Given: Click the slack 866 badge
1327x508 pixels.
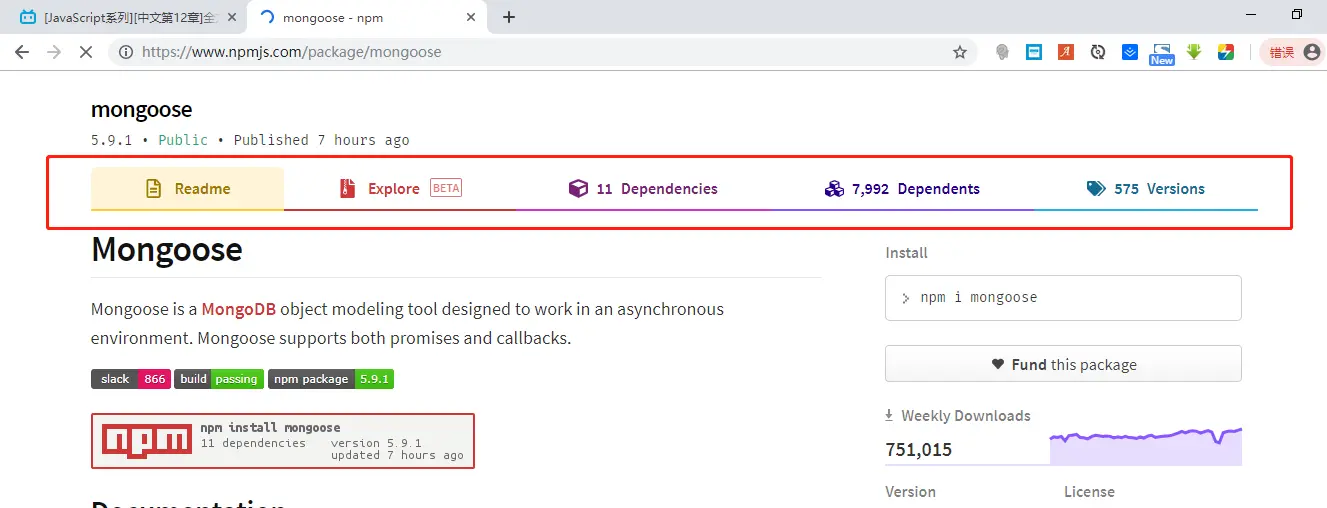Looking at the screenshot, I should (x=131, y=379).
